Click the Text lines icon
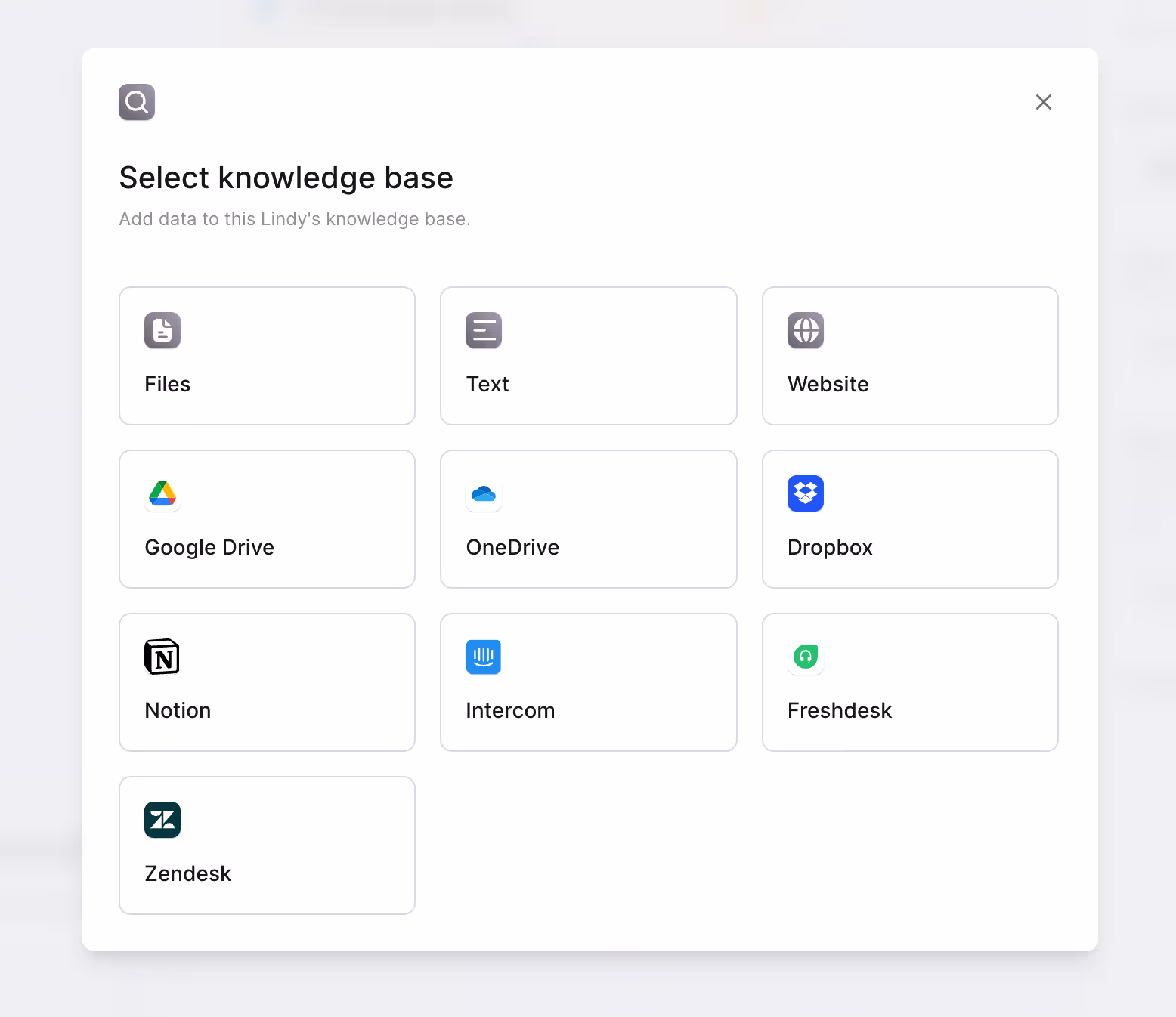The image size is (1176, 1017). 484,330
